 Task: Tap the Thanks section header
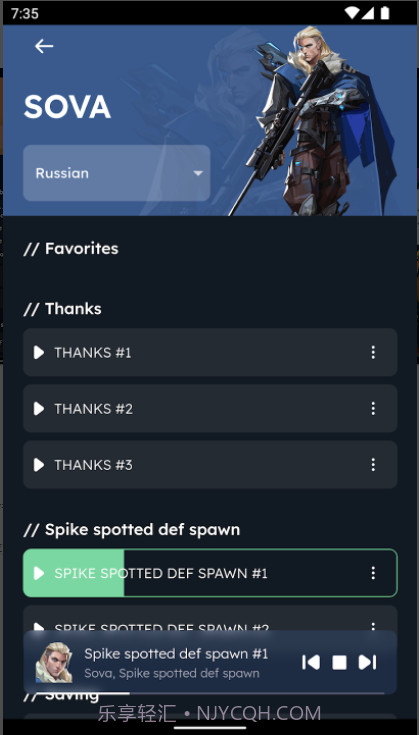(x=62, y=309)
